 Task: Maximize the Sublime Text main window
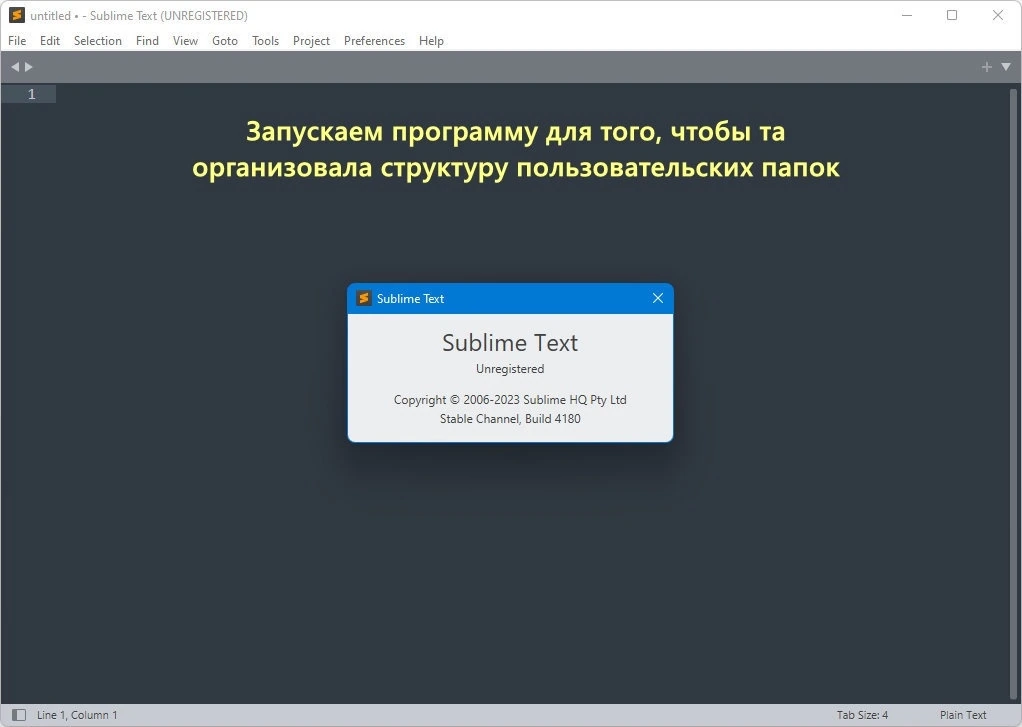(x=952, y=15)
